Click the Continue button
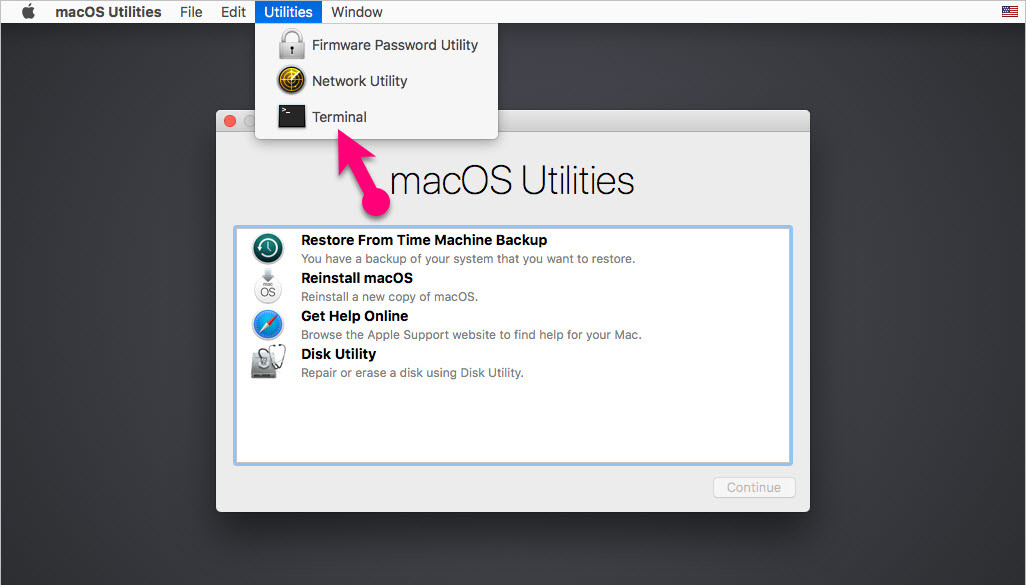This screenshot has height=585, width=1026. click(x=754, y=488)
